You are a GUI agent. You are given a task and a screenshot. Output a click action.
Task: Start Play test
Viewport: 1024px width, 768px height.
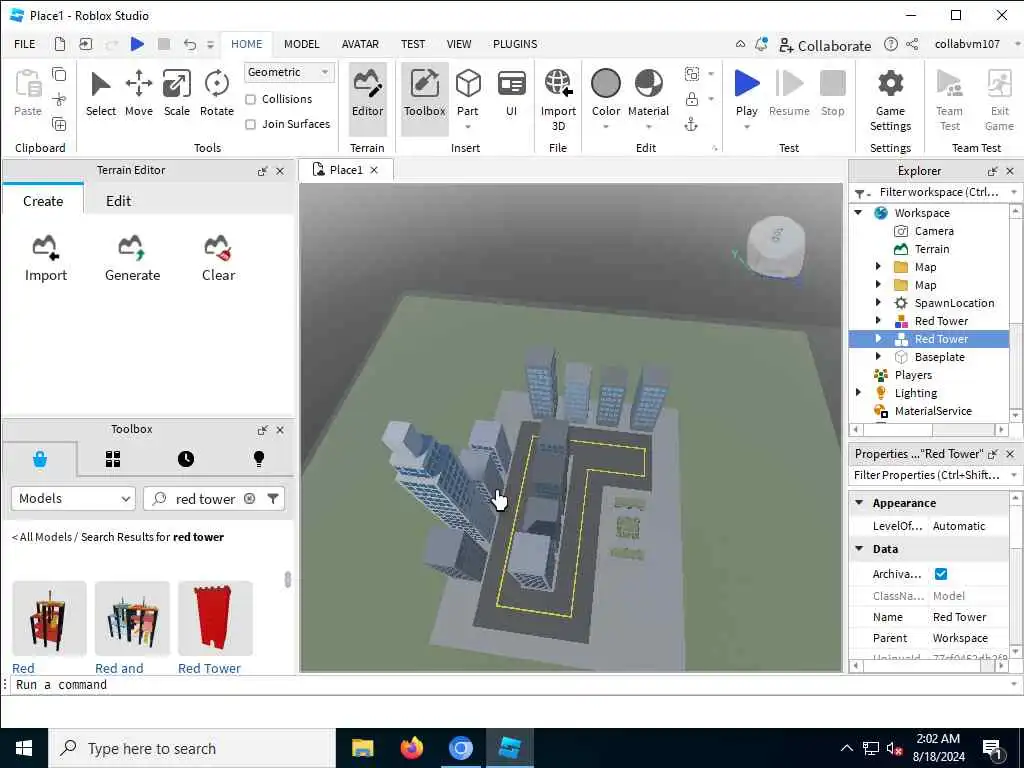coord(746,93)
